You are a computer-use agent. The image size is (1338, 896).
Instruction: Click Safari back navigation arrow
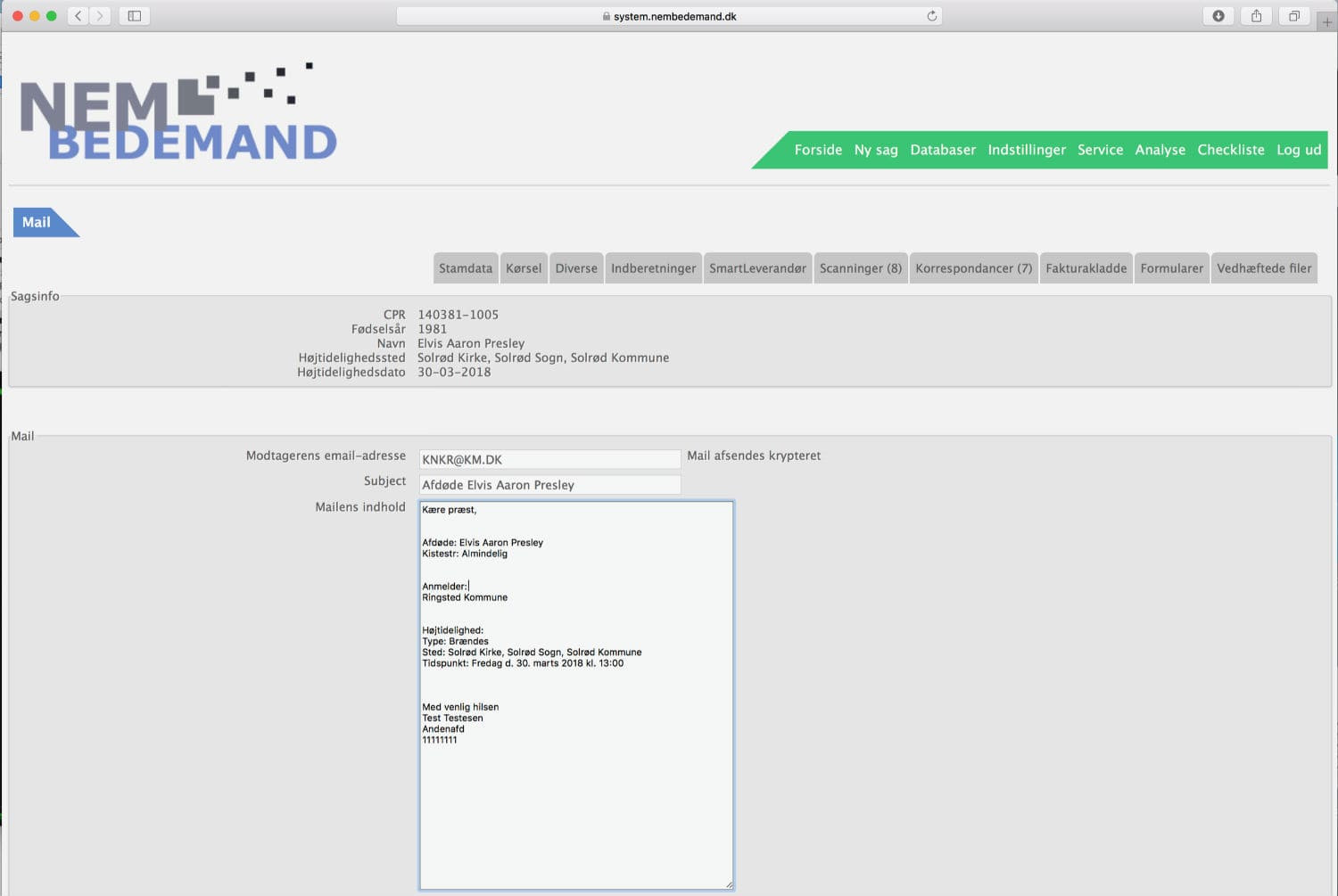(x=78, y=16)
